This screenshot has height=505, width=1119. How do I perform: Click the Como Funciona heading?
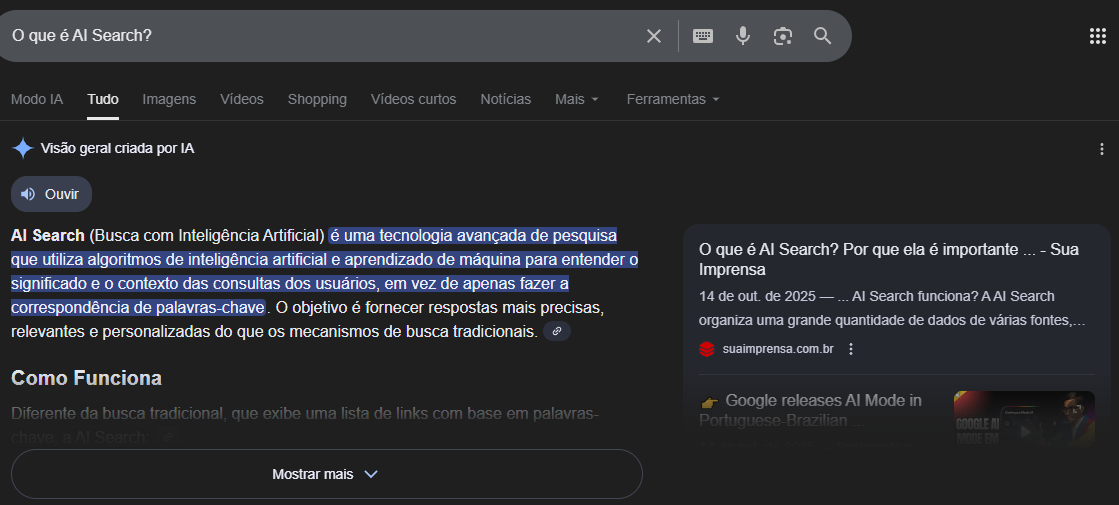click(86, 378)
